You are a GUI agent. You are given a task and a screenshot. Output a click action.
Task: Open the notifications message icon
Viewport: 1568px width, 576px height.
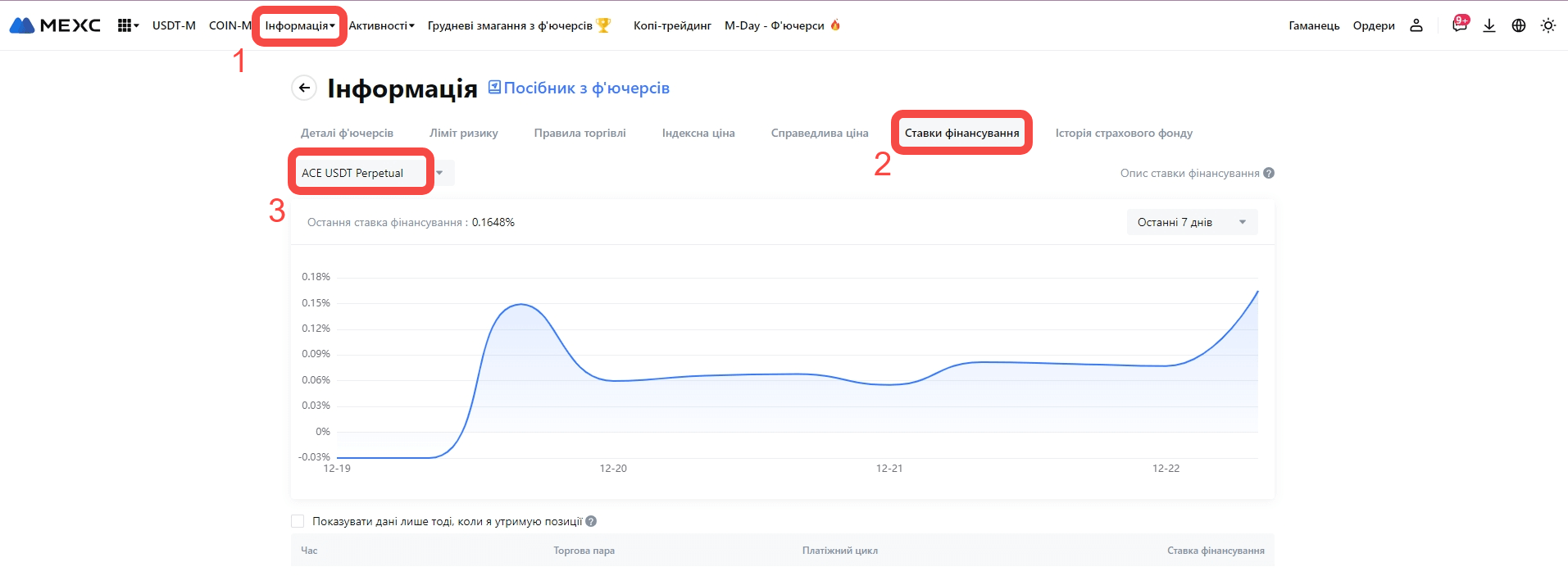click(1459, 25)
